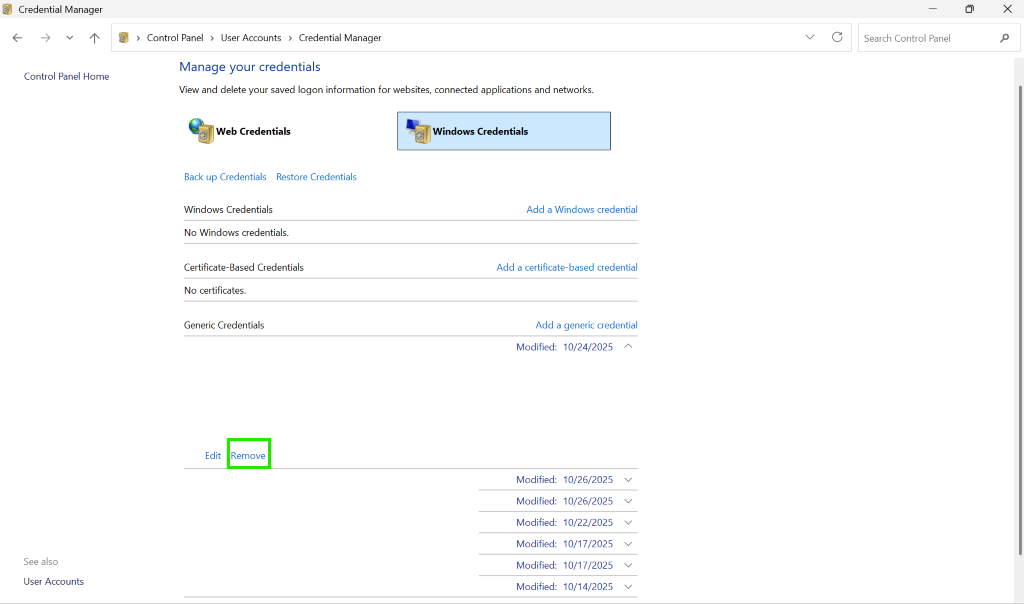Add a generic credential
The height and width of the screenshot is (604, 1024).
pyautogui.click(x=586, y=325)
